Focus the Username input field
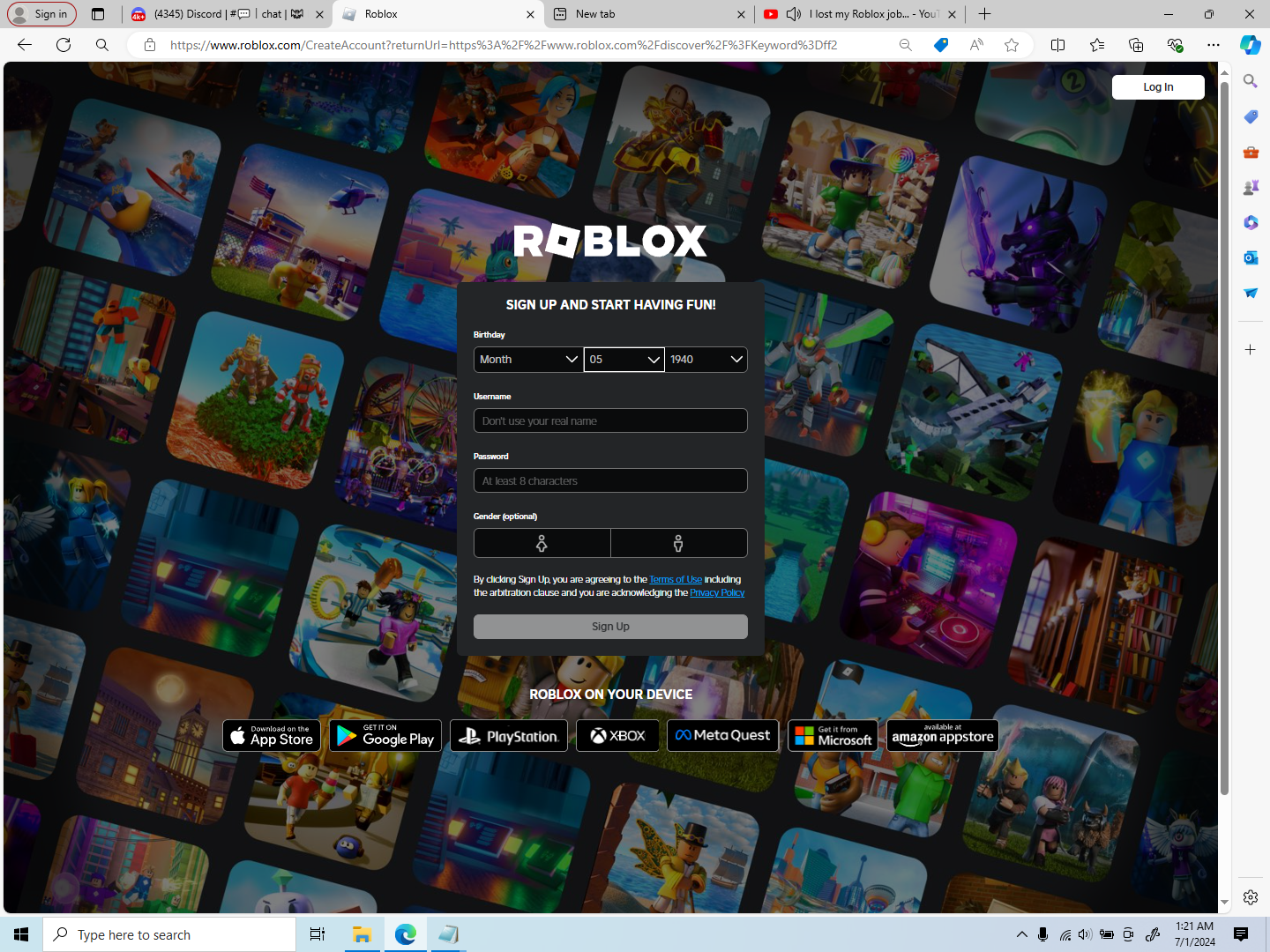Image resolution: width=1270 pixels, height=952 pixels. click(610, 420)
